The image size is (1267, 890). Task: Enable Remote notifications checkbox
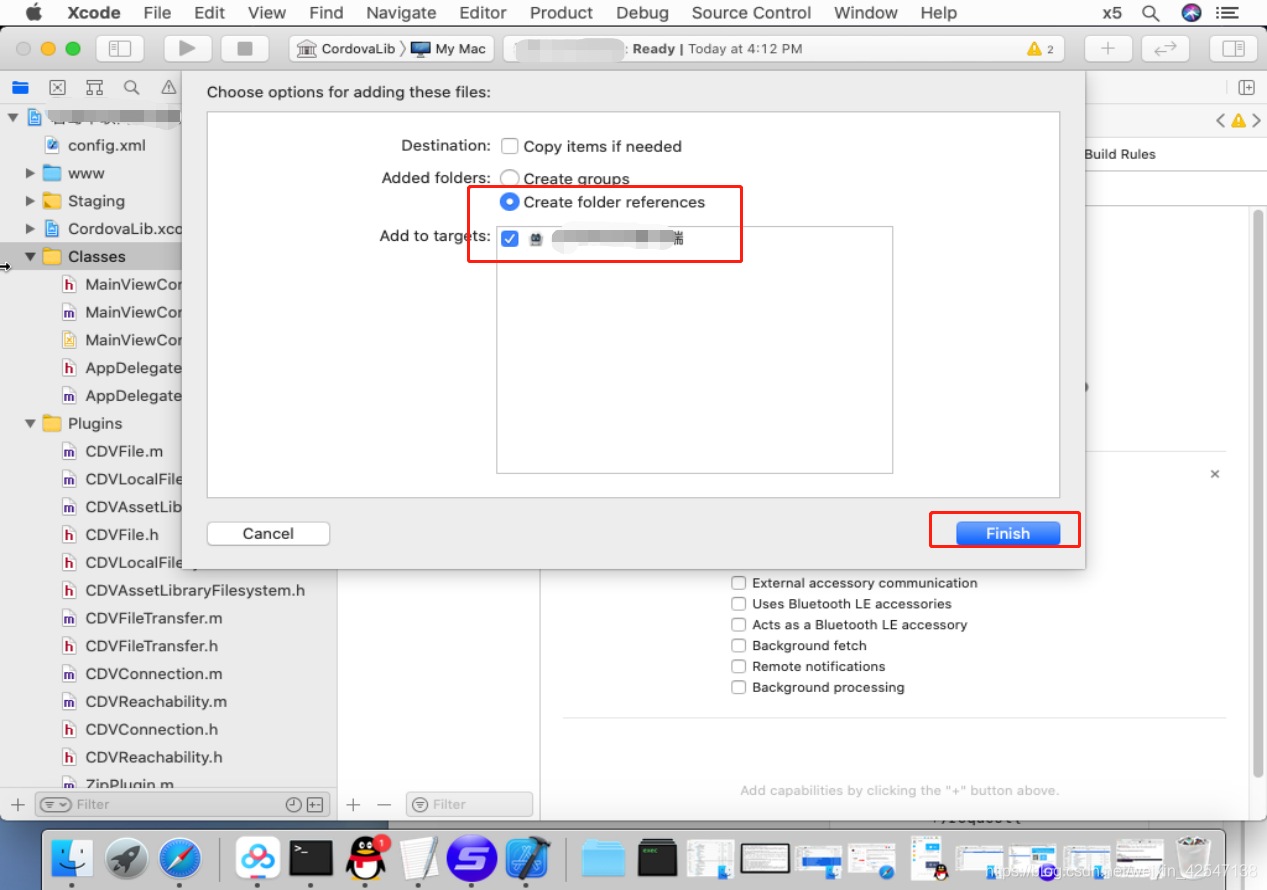click(738, 666)
